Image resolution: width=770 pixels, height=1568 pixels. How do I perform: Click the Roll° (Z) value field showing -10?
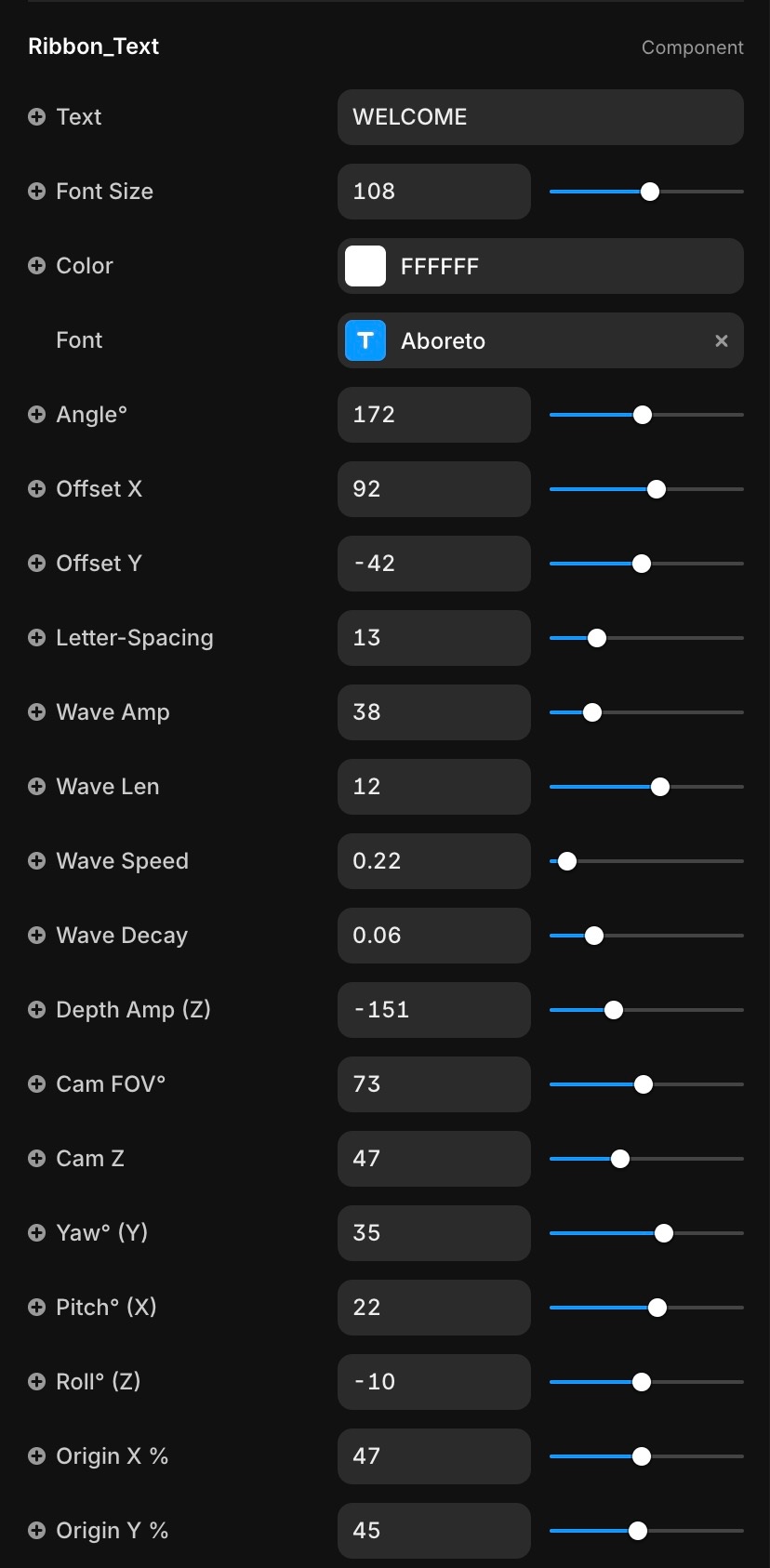pyautogui.click(x=433, y=1382)
